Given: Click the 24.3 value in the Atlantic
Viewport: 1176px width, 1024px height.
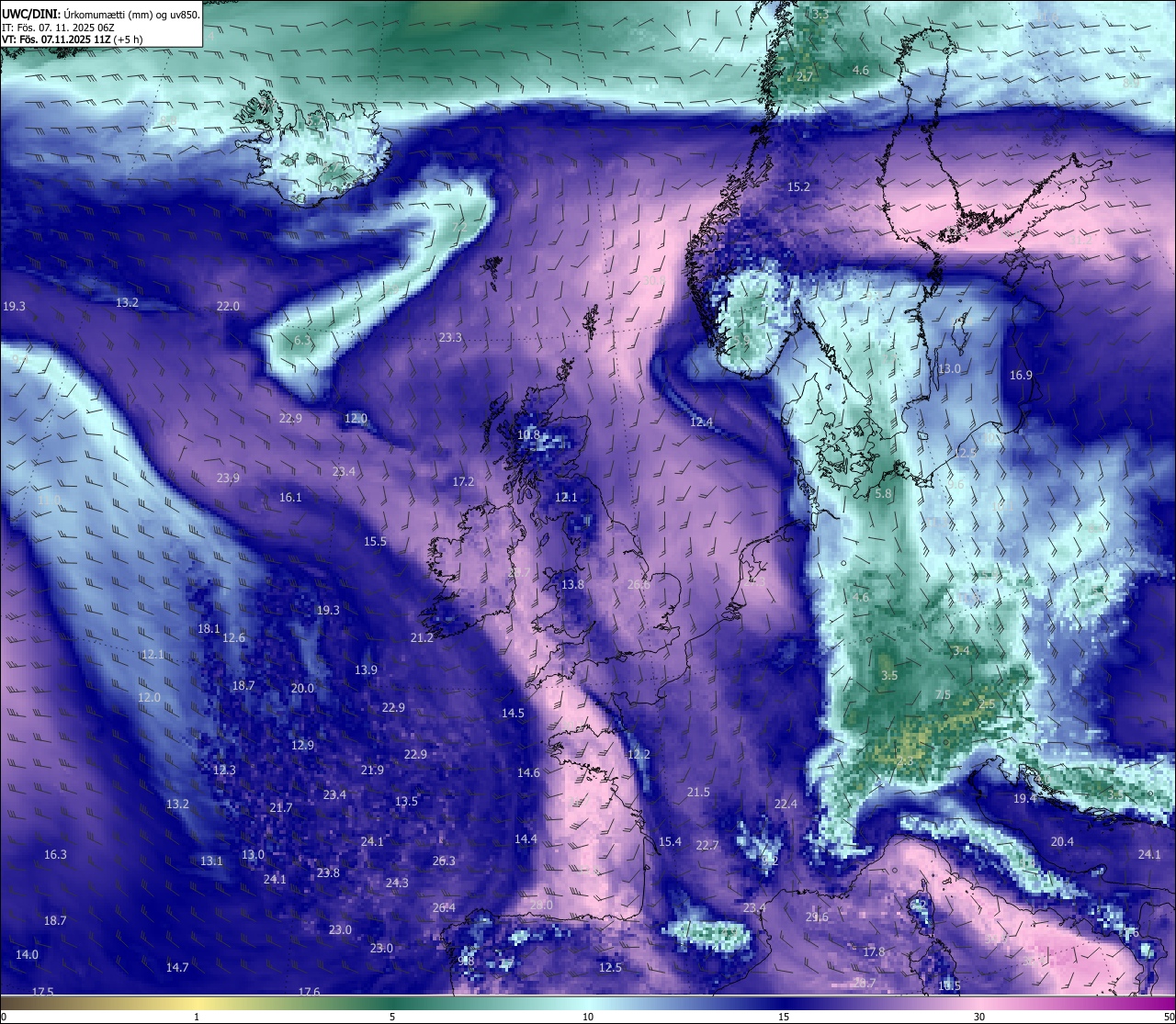Looking at the screenshot, I should pyautogui.click(x=397, y=883).
